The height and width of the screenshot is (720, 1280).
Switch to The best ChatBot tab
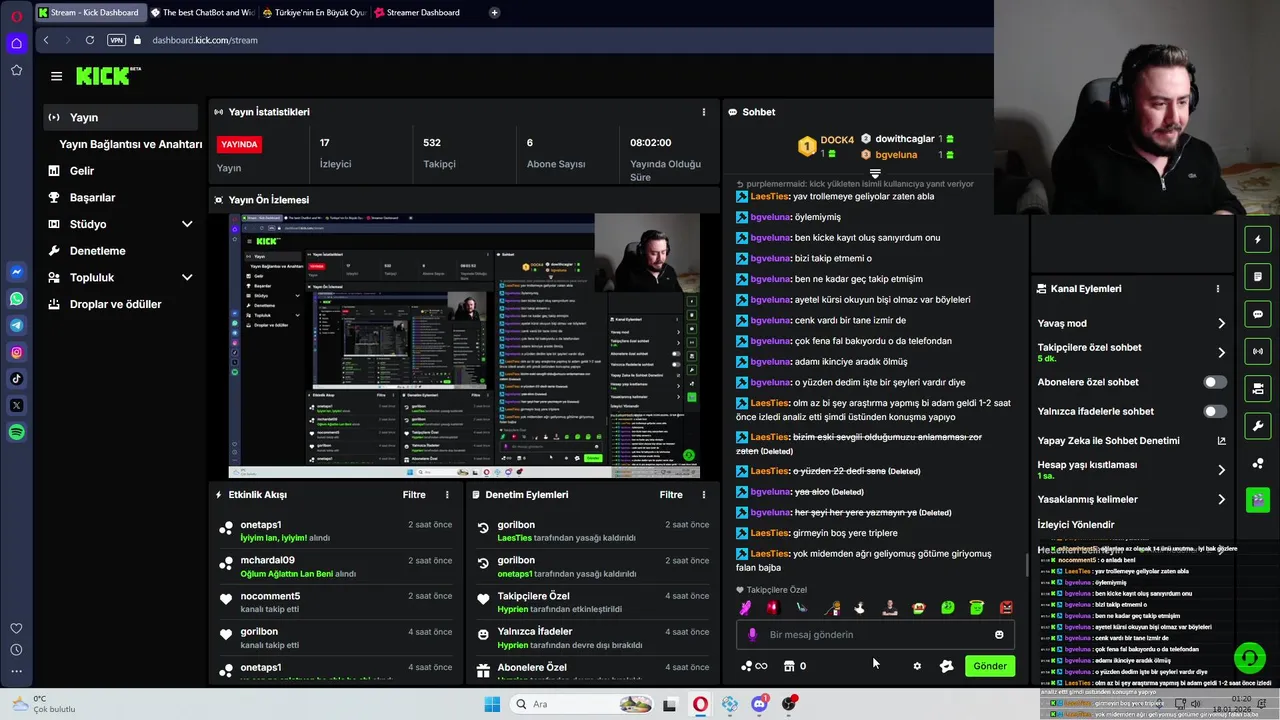[x=203, y=12]
